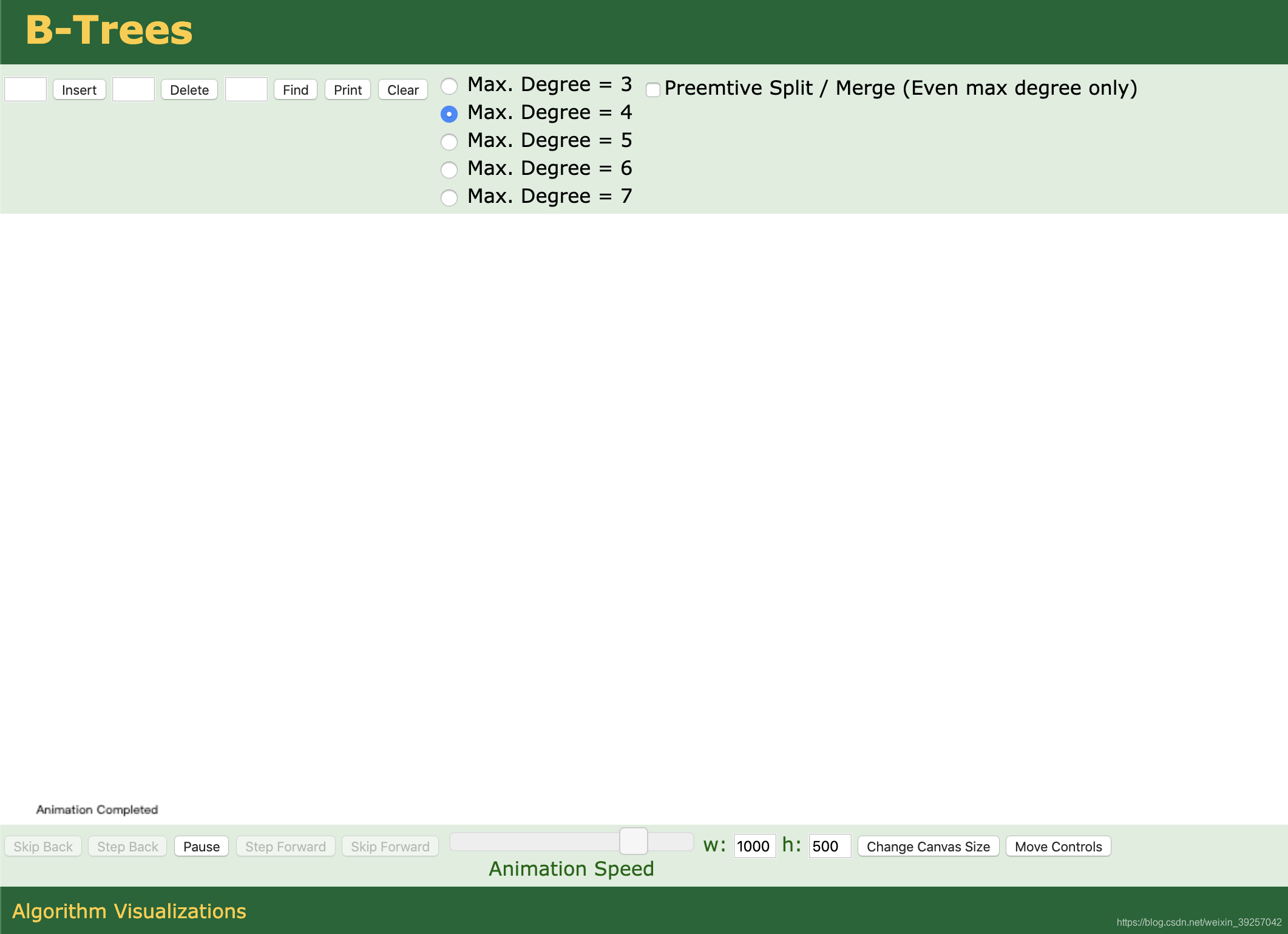Choose Max. Degree = 6 option
Viewport: 1288px width, 934px height.
pos(449,170)
